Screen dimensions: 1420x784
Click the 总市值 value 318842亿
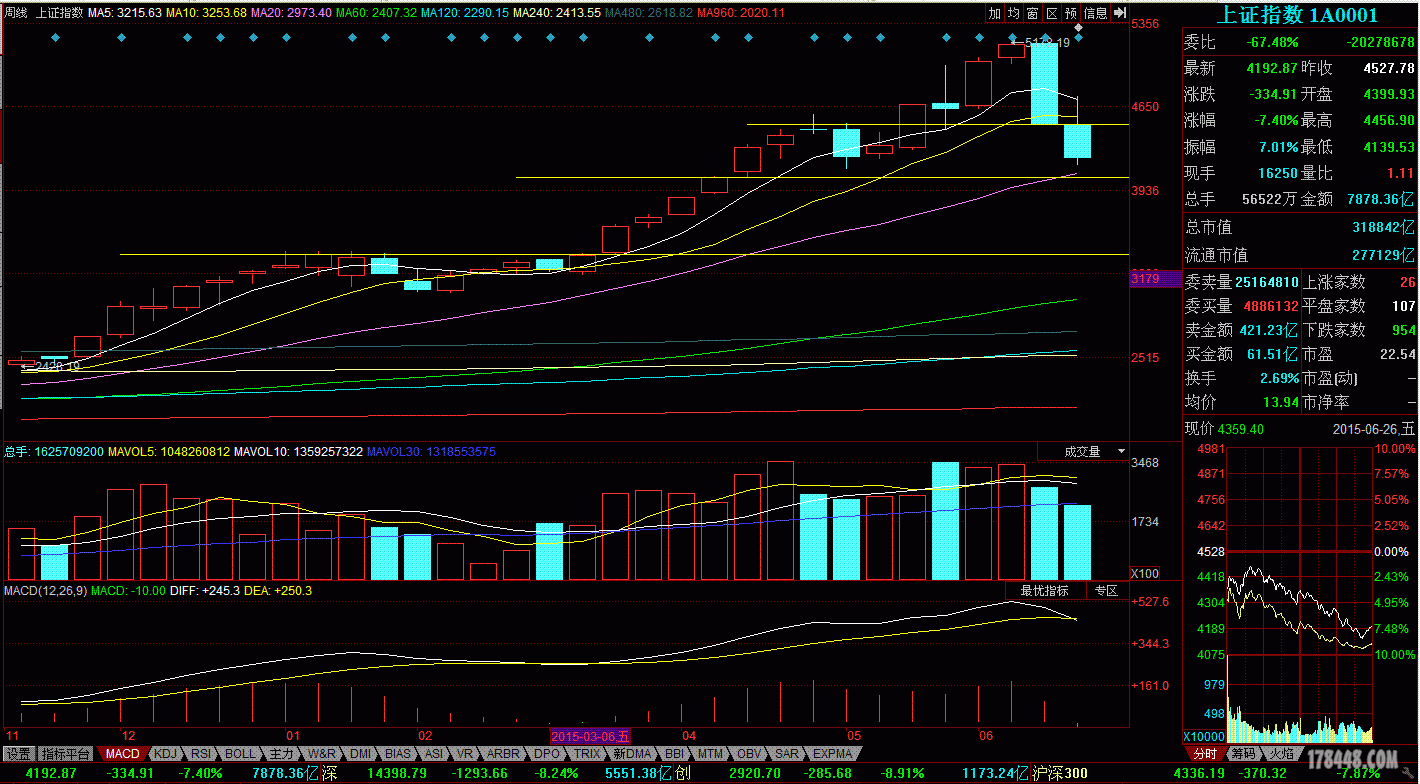click(1384, 228)
